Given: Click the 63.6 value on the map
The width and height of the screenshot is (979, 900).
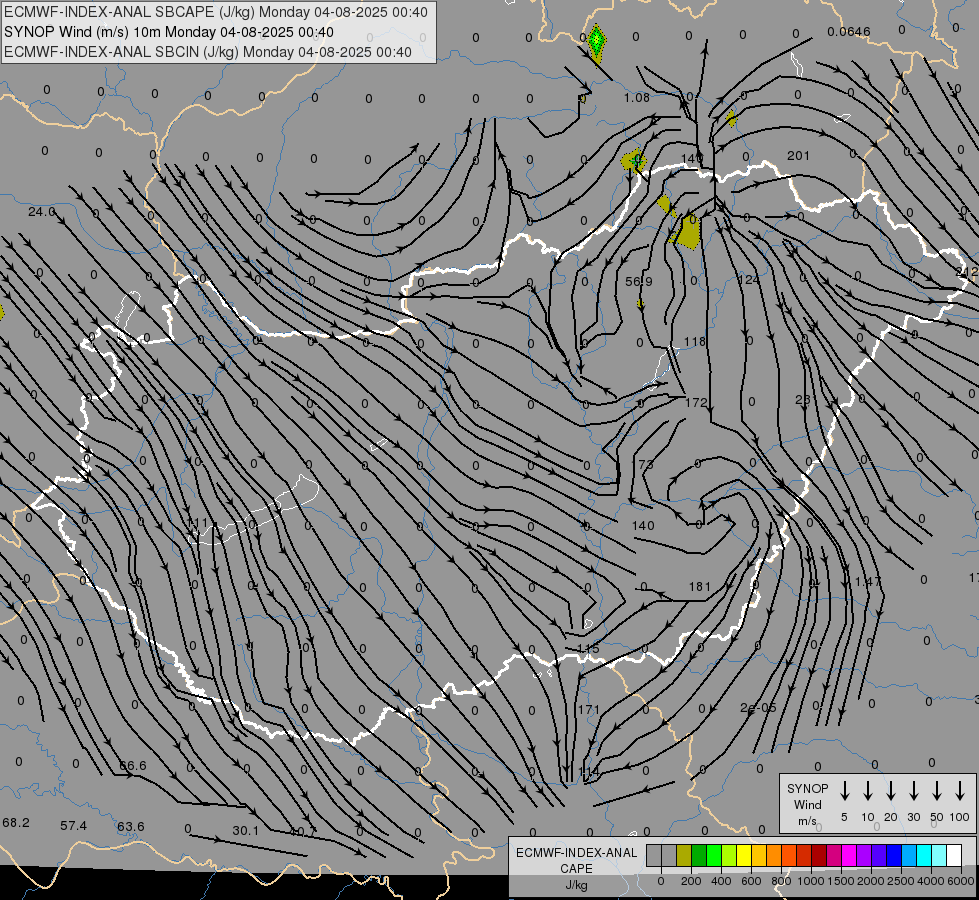Looking at the screenshot, I should click(x=130, y=827).
